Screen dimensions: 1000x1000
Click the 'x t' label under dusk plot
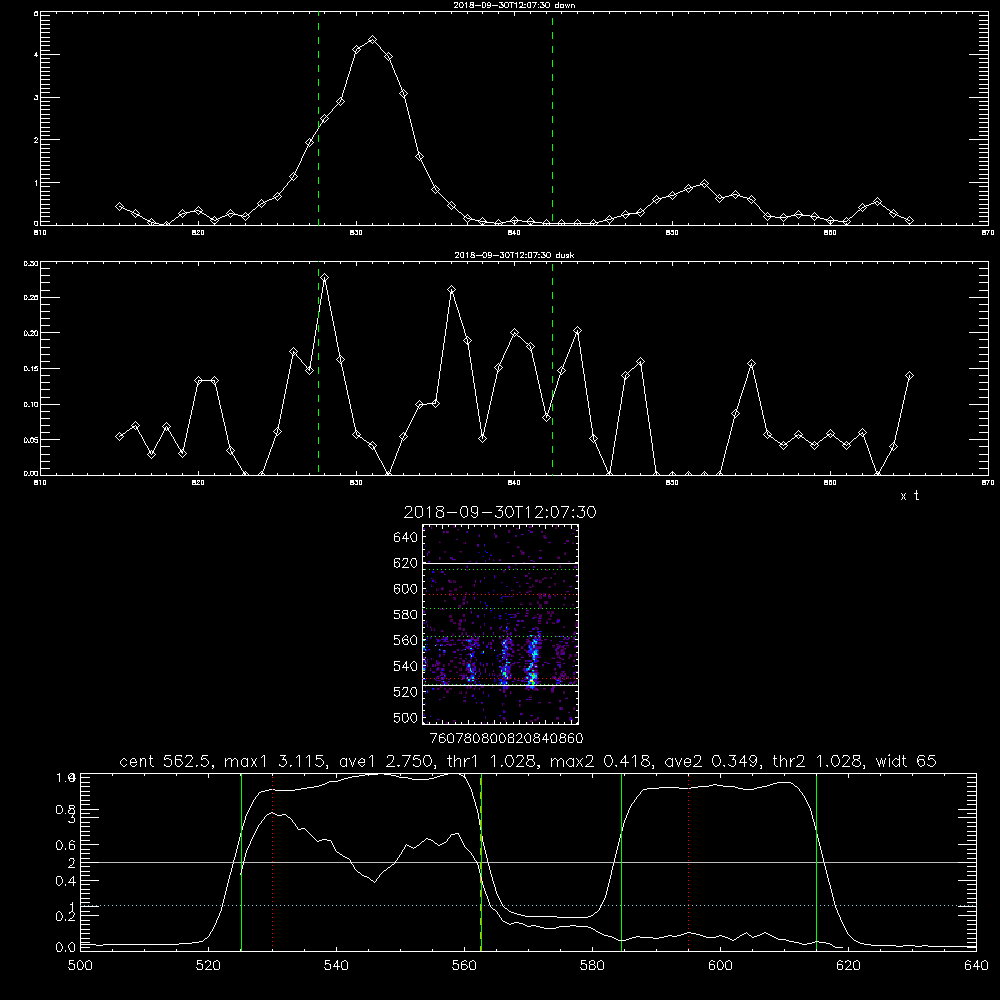[x=909, y=496]
